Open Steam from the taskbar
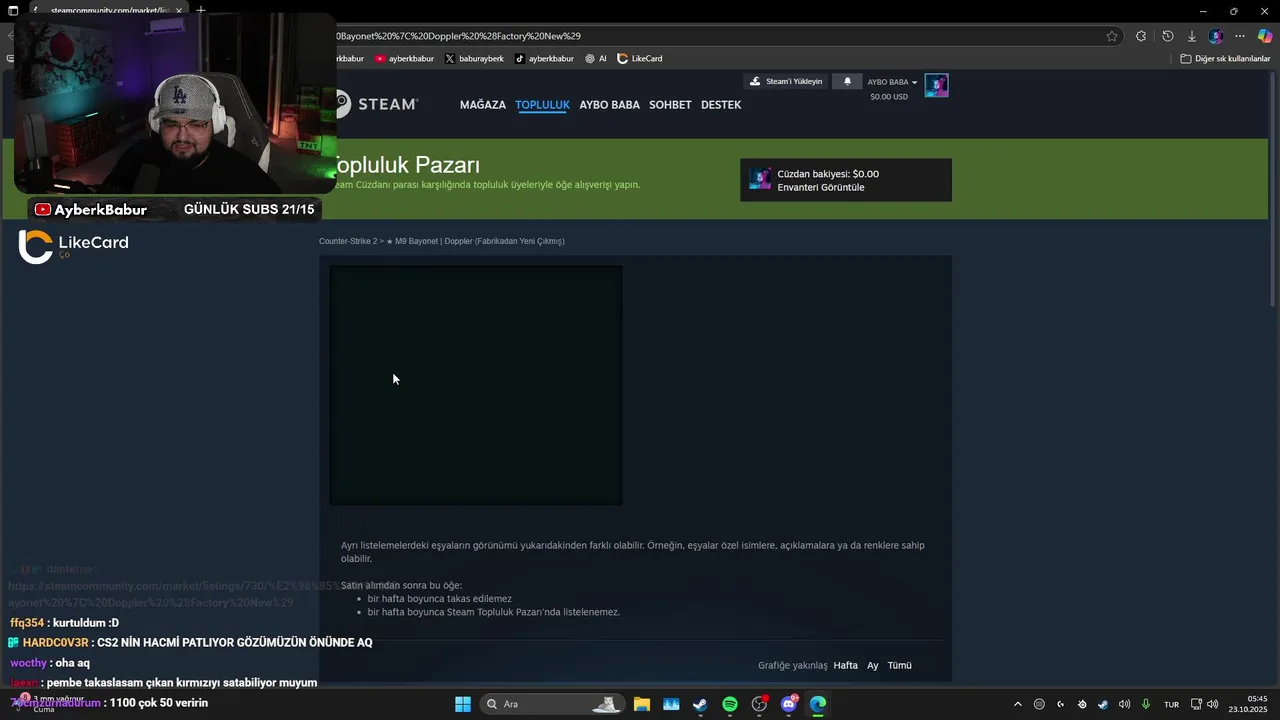The width and height of the screenshot is (1280, 720). point(700,704)
